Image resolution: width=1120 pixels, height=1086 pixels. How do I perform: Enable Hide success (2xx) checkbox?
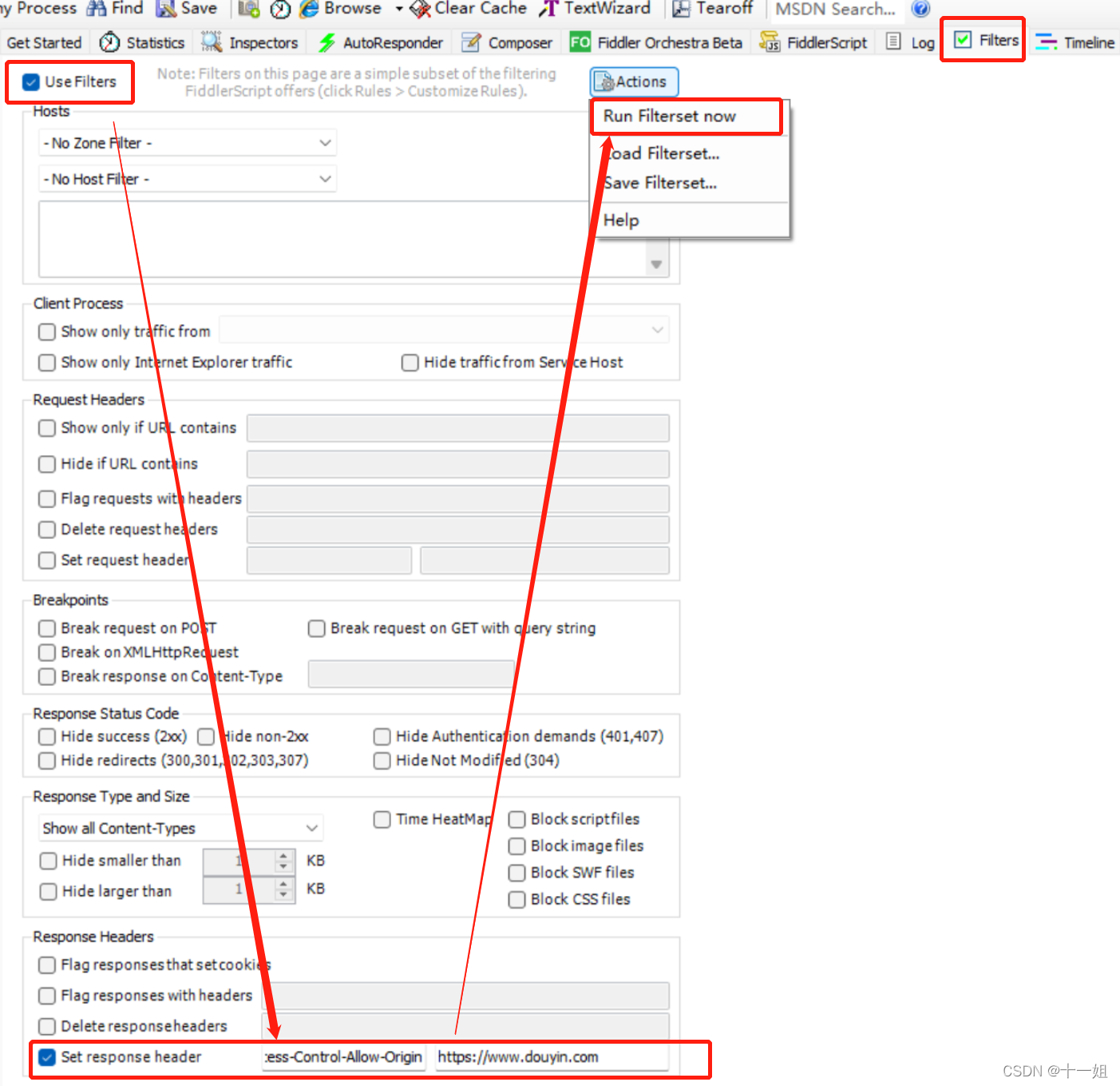pos(47,736)
